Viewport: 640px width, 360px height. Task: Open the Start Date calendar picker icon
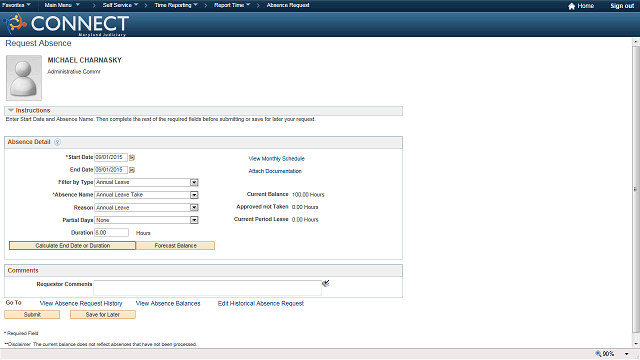pos(132,158)
